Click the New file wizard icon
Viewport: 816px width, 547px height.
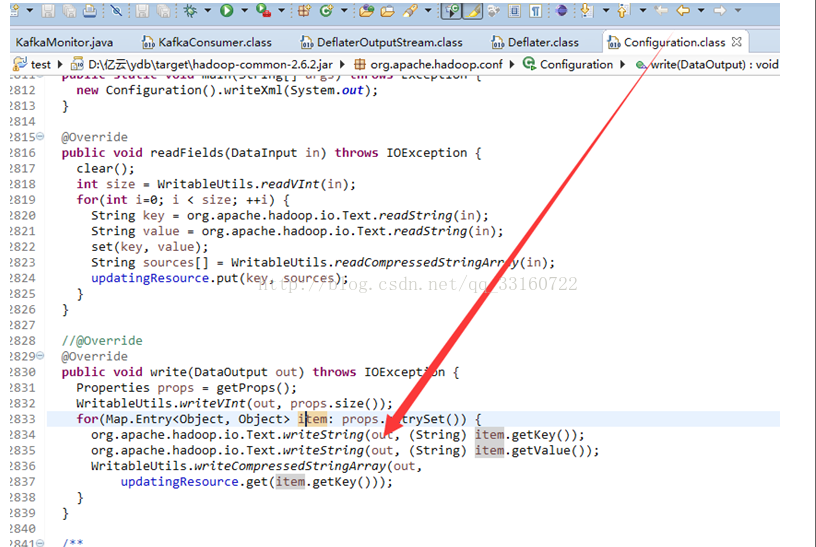coord(14,10)
